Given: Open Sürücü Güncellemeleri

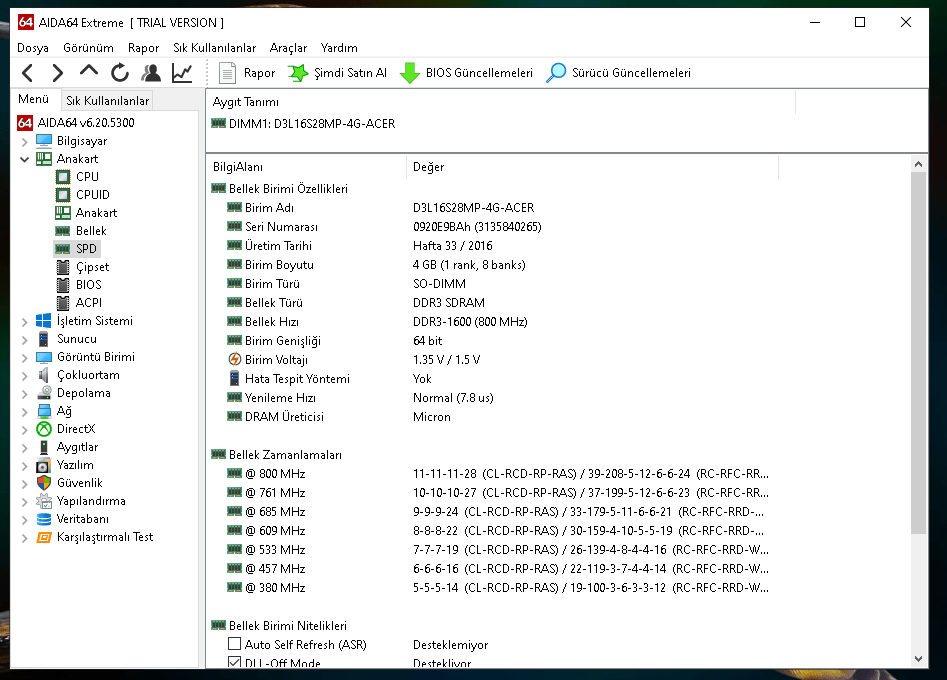Looking at the screenshot, I should tap(618, 73).
